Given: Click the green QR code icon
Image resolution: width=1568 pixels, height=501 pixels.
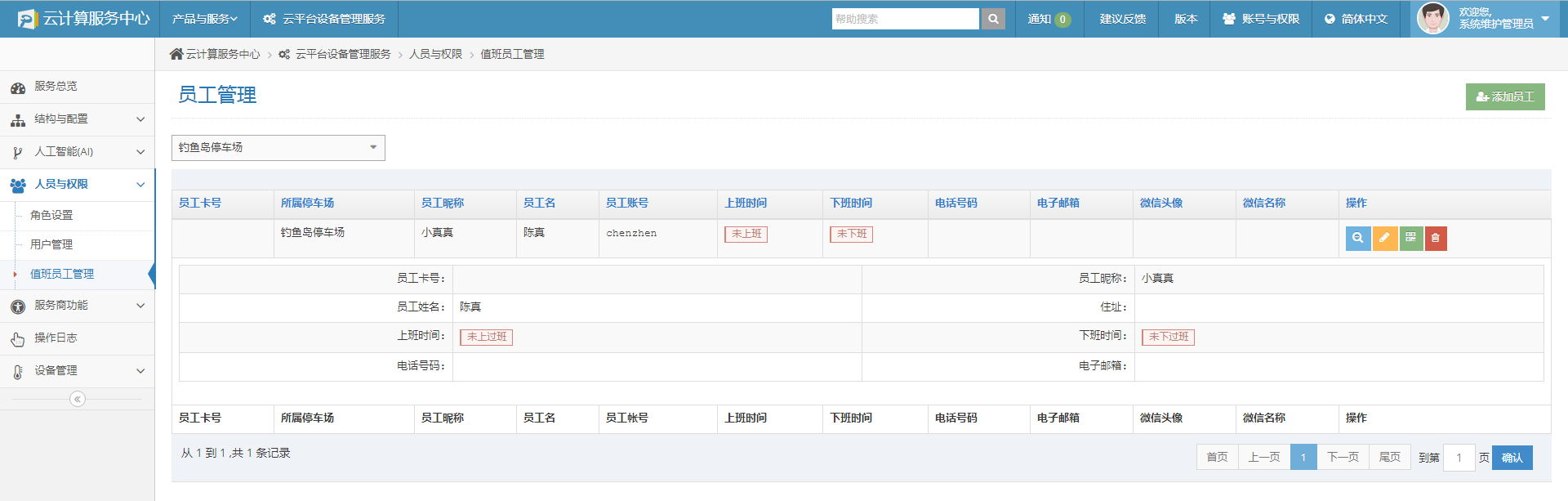Looking at the screenshot, I should [x=1410, y=238].
